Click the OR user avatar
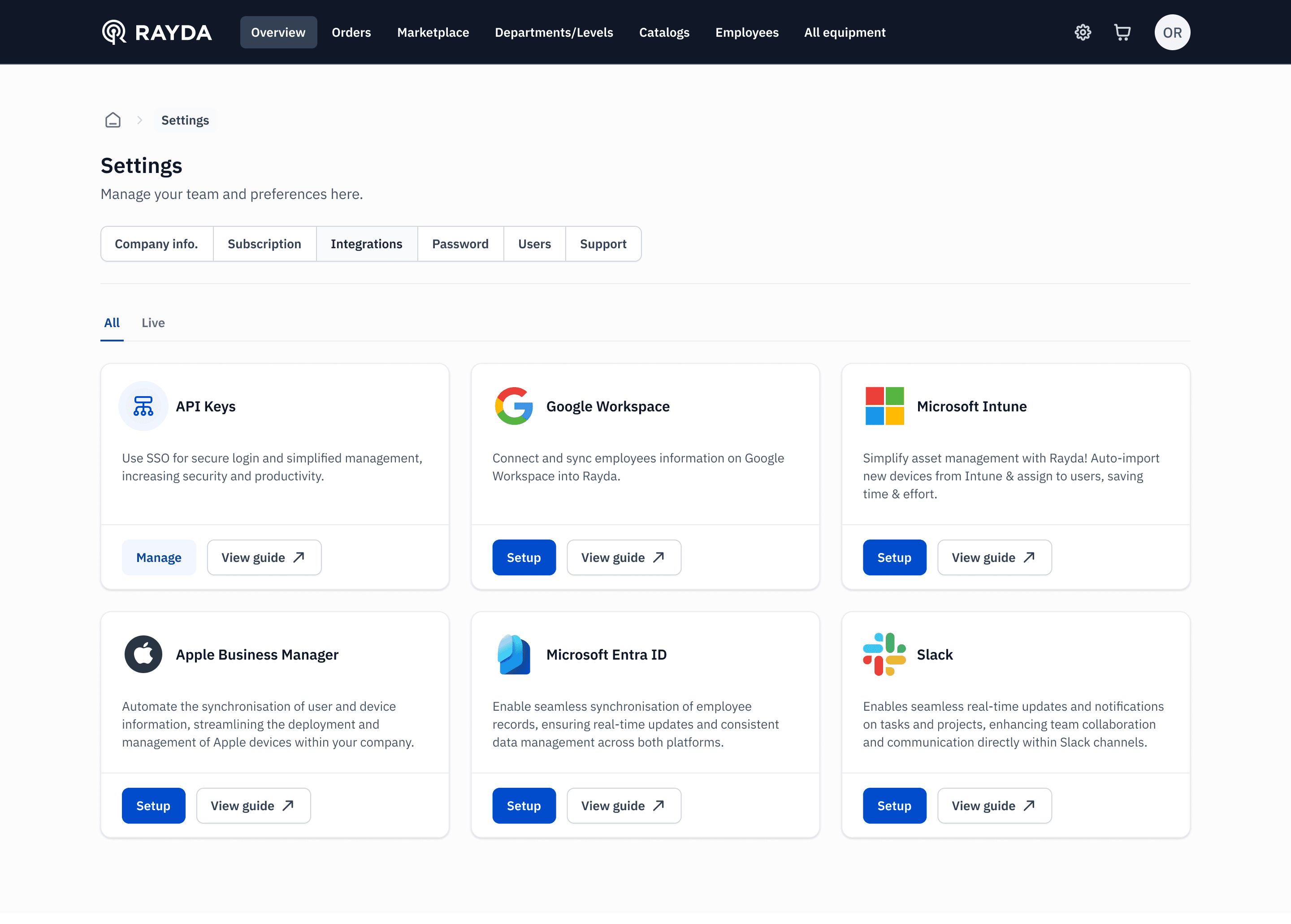The width and height of the screenshot is (1291, 924). coord(1171,32)
